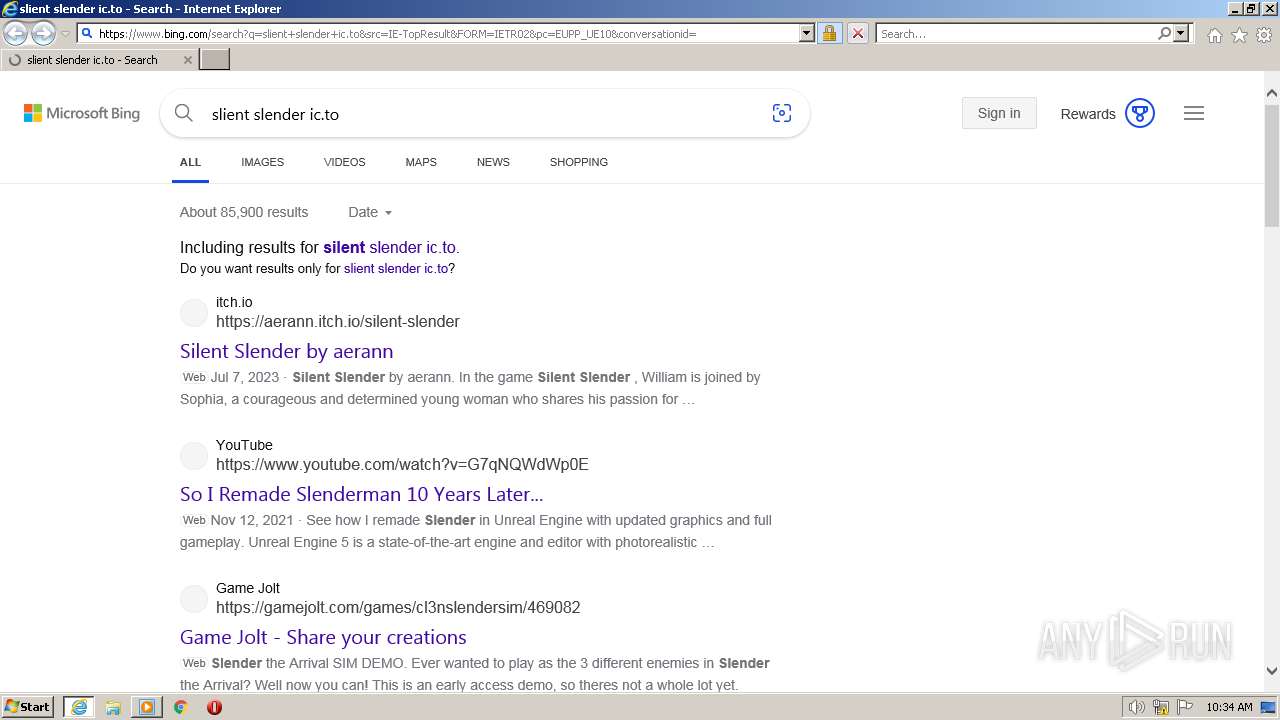Open visual search camera icon

coord(782,113)
